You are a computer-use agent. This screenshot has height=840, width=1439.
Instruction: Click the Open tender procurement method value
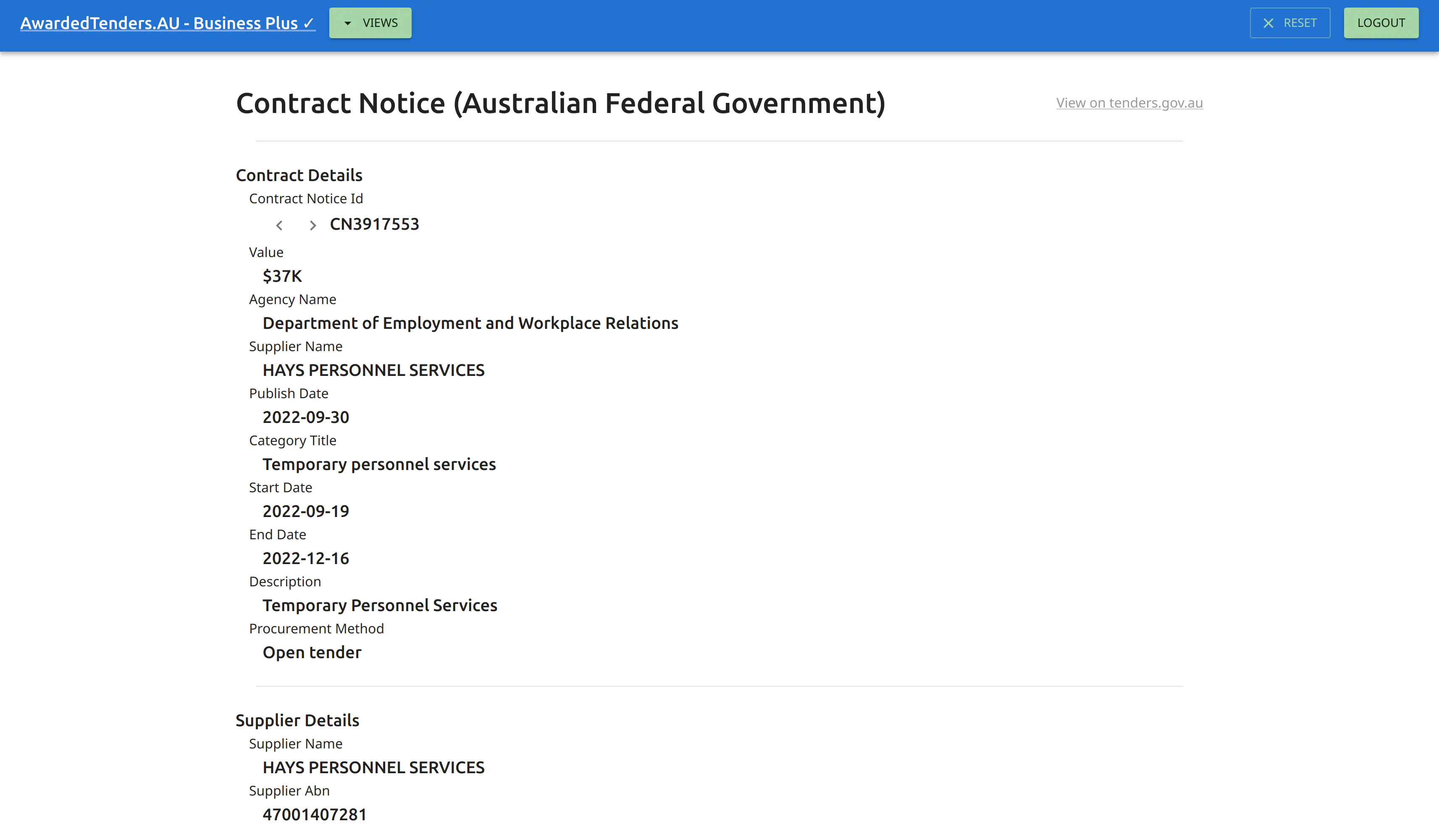click(312, 652)
